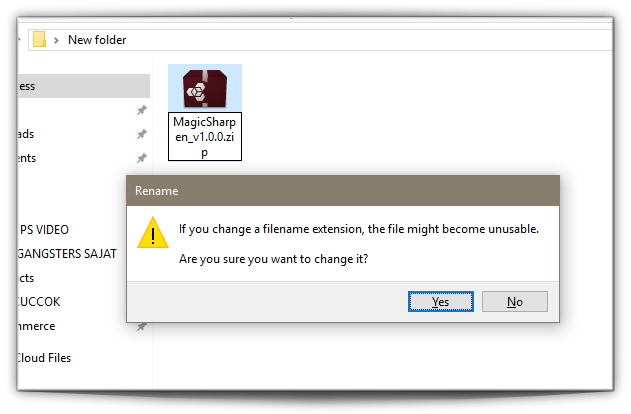Image resolution: width=631 pixels, height=414 pixels.
Task: Click the yellow warning triangle icon
Action: tap(153, 233)
